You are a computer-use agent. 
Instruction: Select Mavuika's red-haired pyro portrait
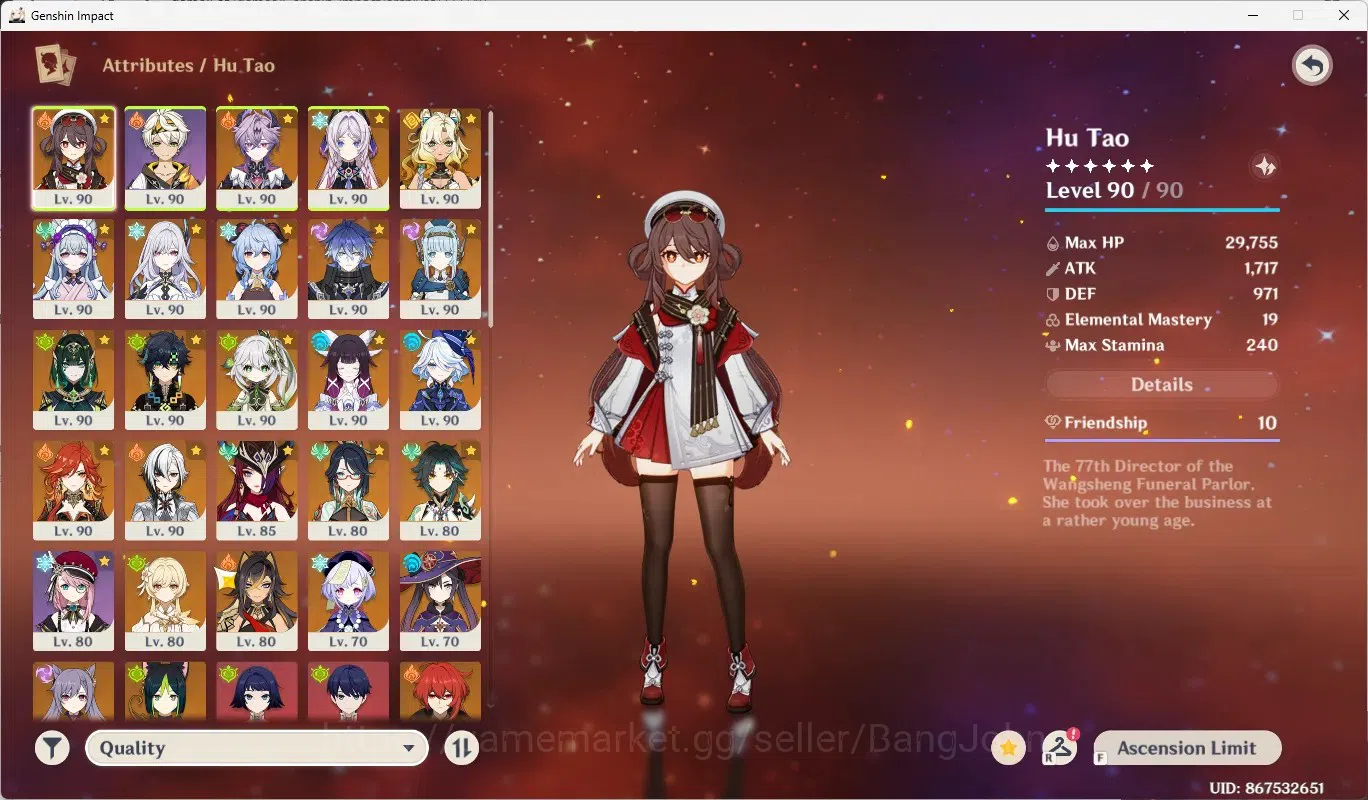73,490
